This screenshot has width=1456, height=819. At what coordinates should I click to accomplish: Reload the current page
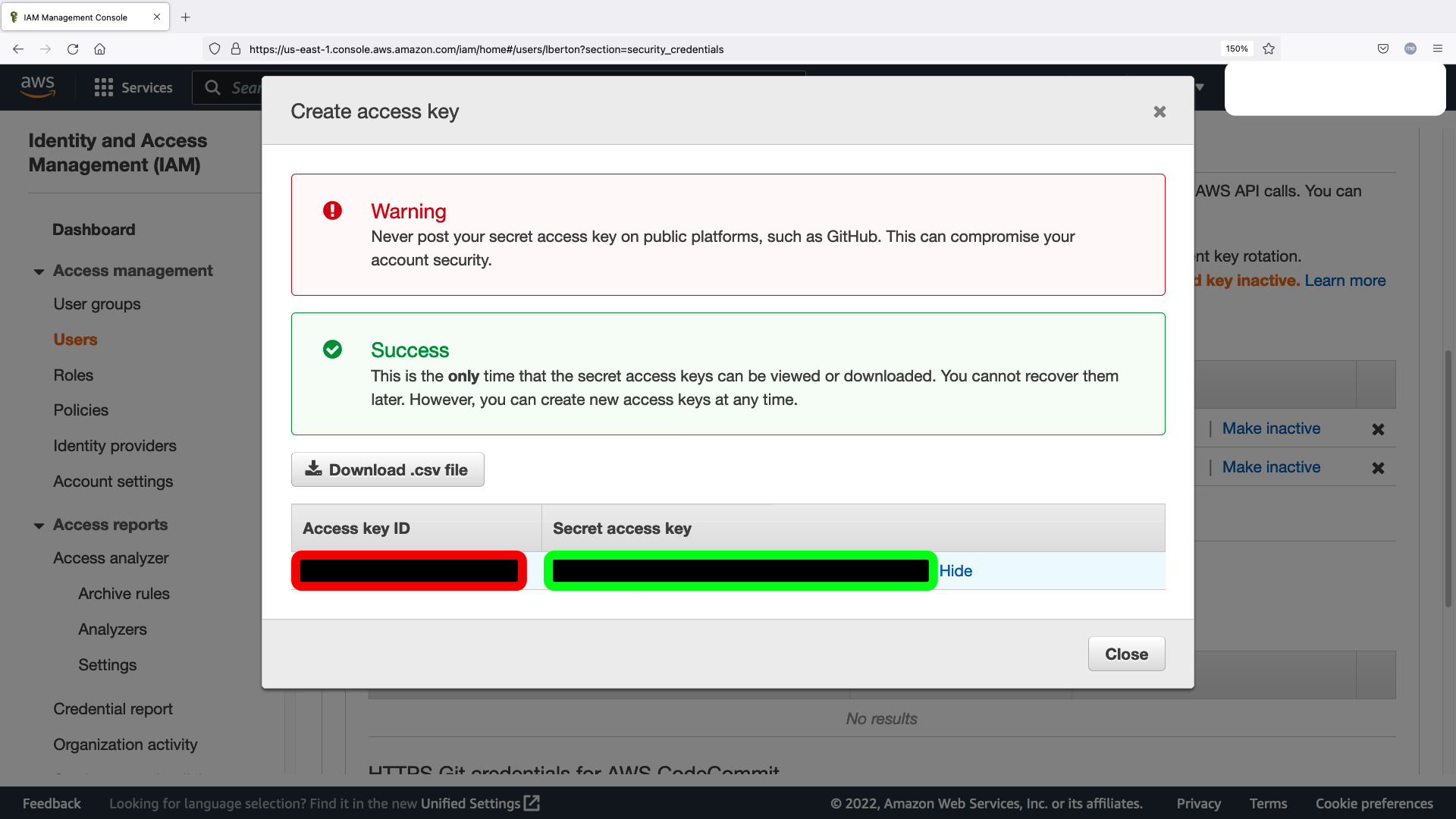pos(73,49)
